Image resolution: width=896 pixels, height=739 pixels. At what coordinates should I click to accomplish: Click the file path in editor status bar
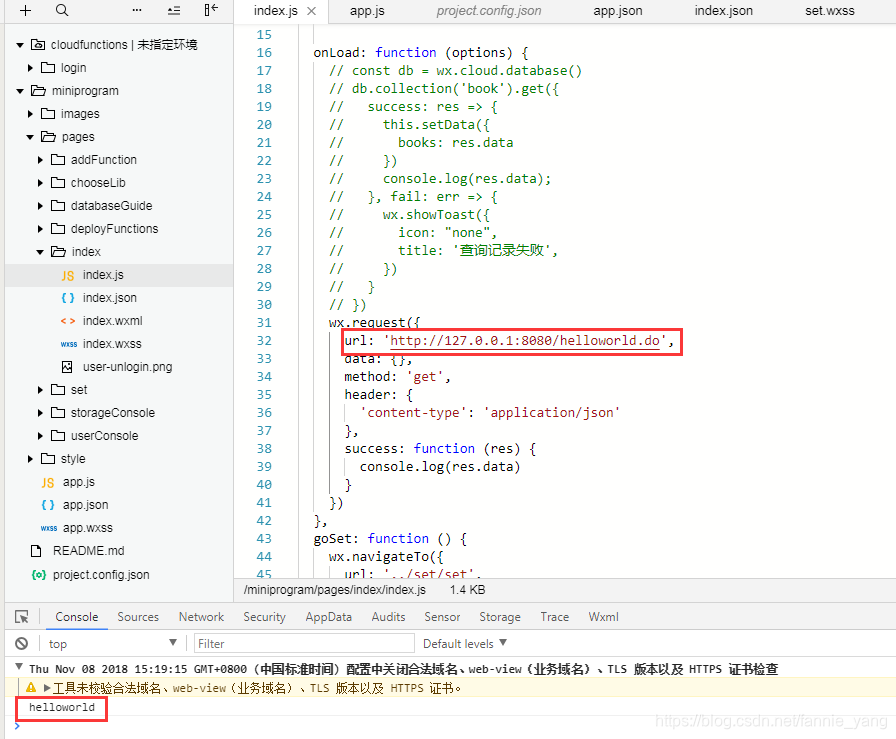(334, 590)
